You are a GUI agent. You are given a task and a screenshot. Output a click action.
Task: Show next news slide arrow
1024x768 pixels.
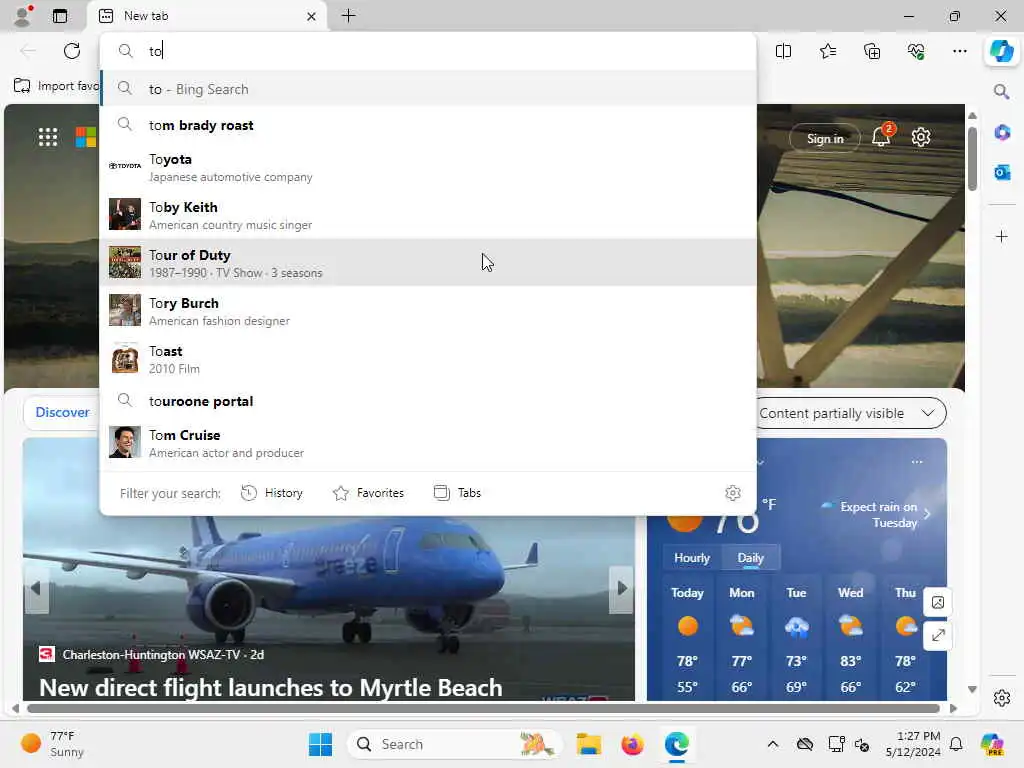(621, 588)
